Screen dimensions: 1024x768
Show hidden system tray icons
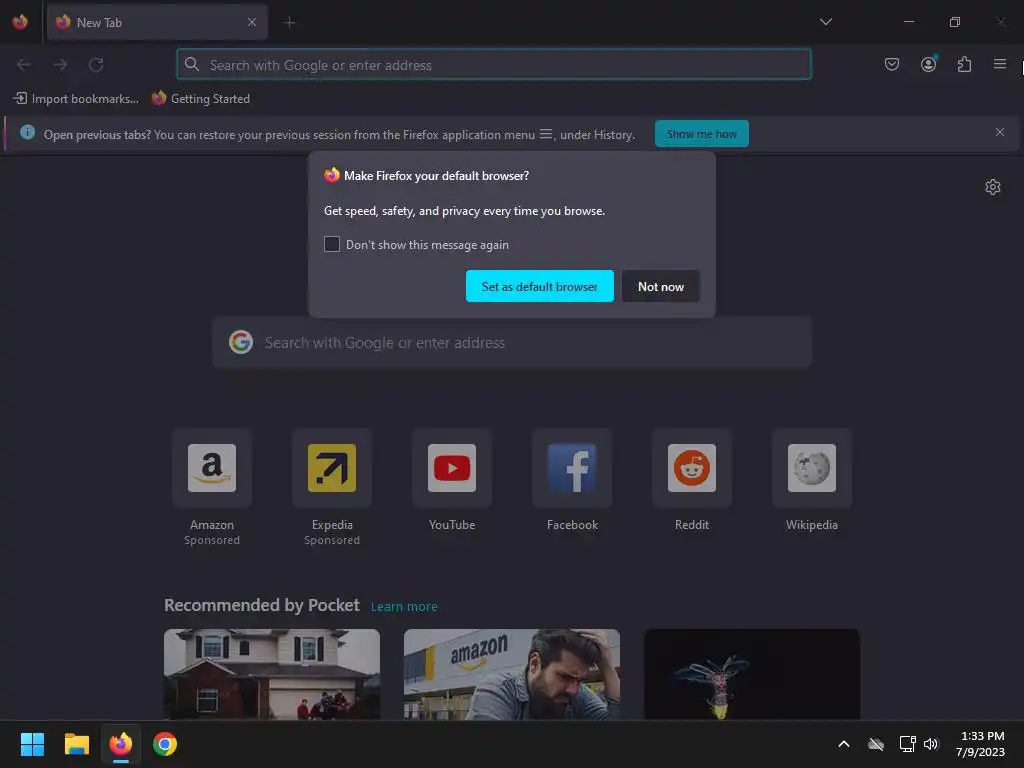844,744
